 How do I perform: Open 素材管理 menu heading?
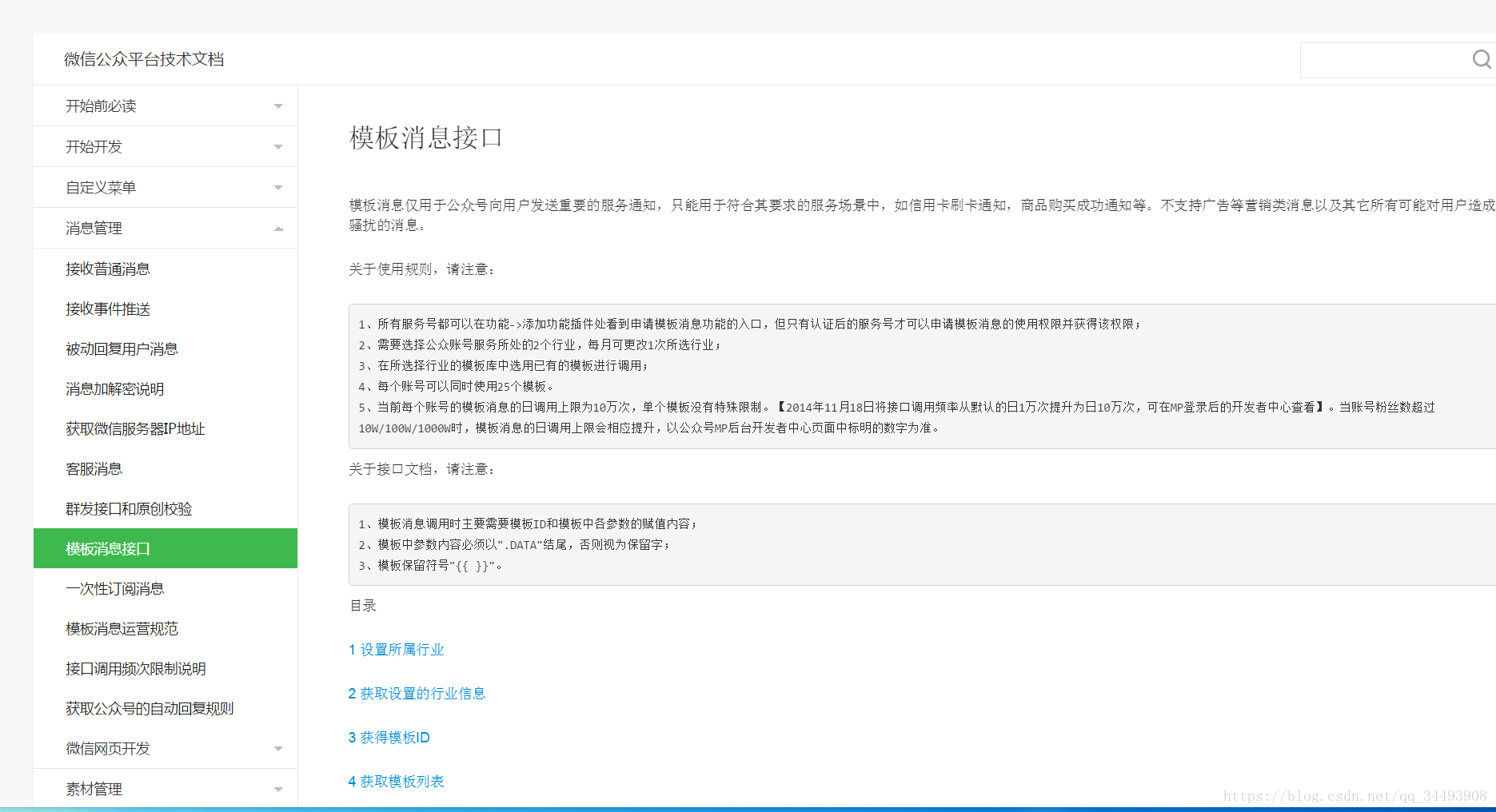[x=94, y=790]
